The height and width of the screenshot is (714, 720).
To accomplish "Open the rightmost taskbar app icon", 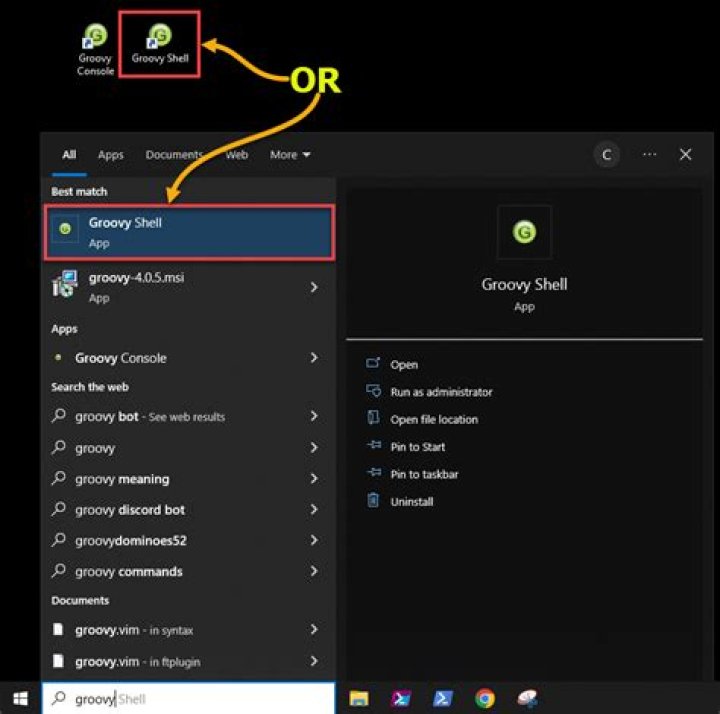I will pyautogui.click(x=527, y=698).
